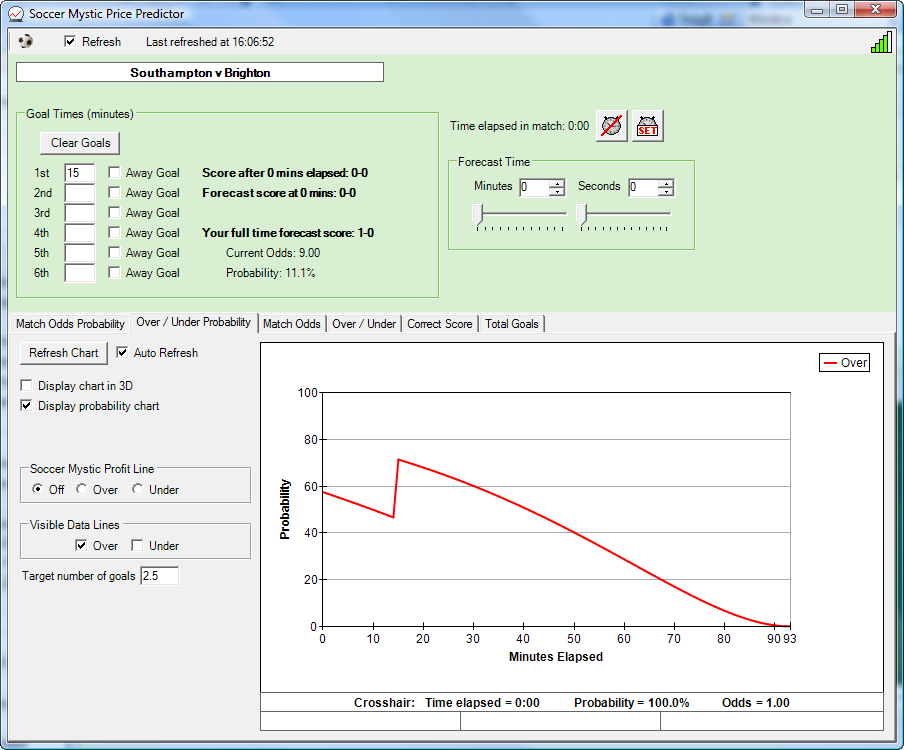Toggle the Over visible data line
This screenshot has width=904, height=750.
[x=81, y=545]
